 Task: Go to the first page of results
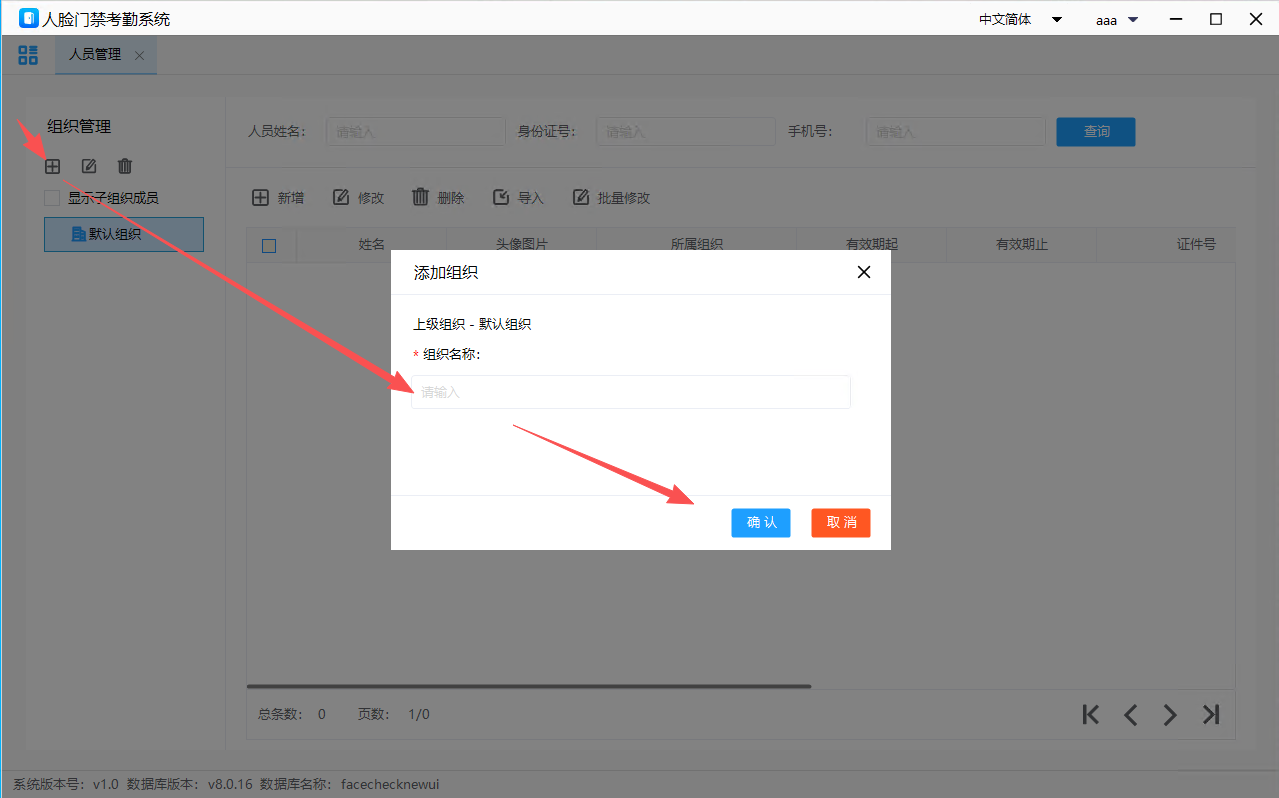(x=1091, y=714)
